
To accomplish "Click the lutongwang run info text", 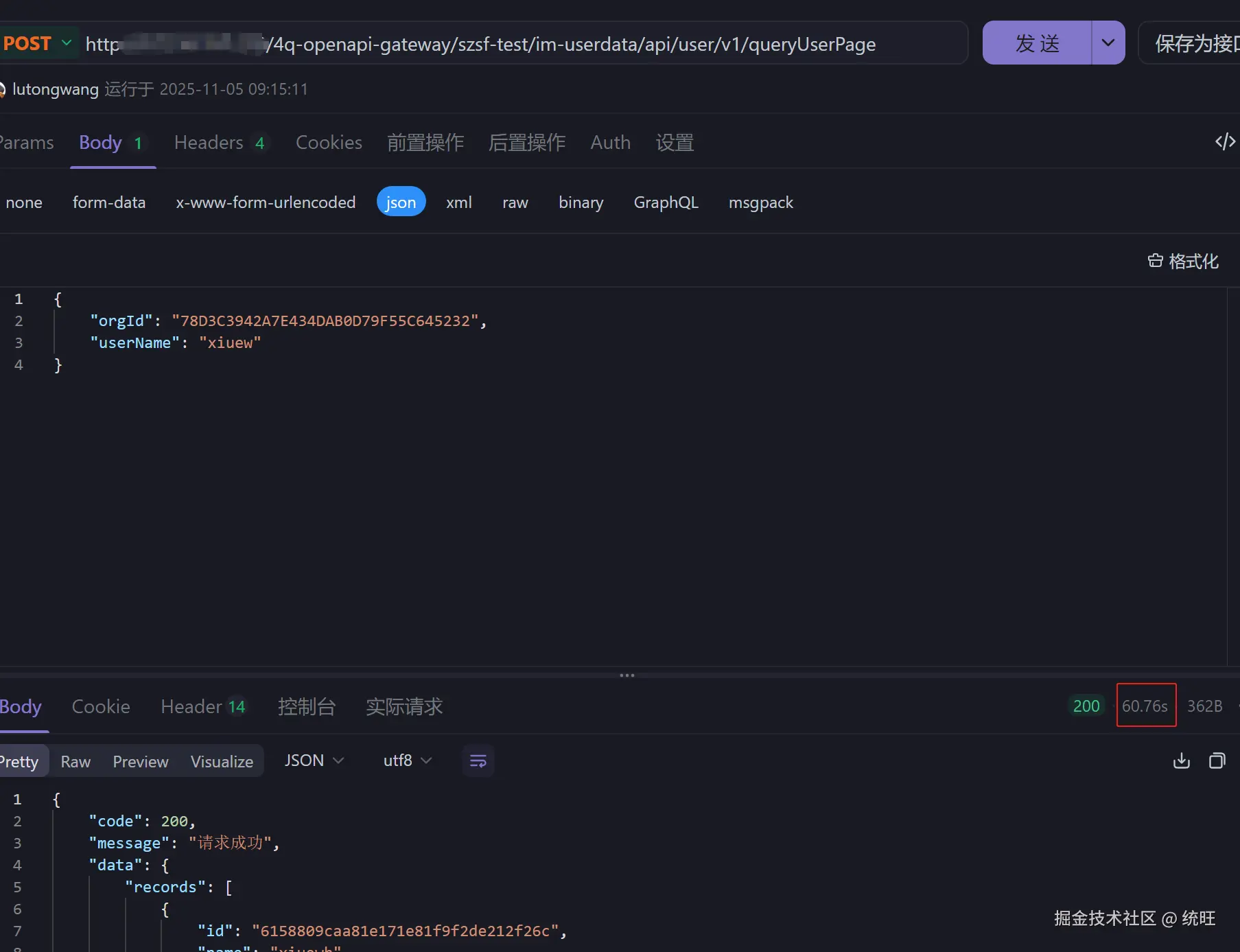I will pyautogui.click(x=160, y=89).
